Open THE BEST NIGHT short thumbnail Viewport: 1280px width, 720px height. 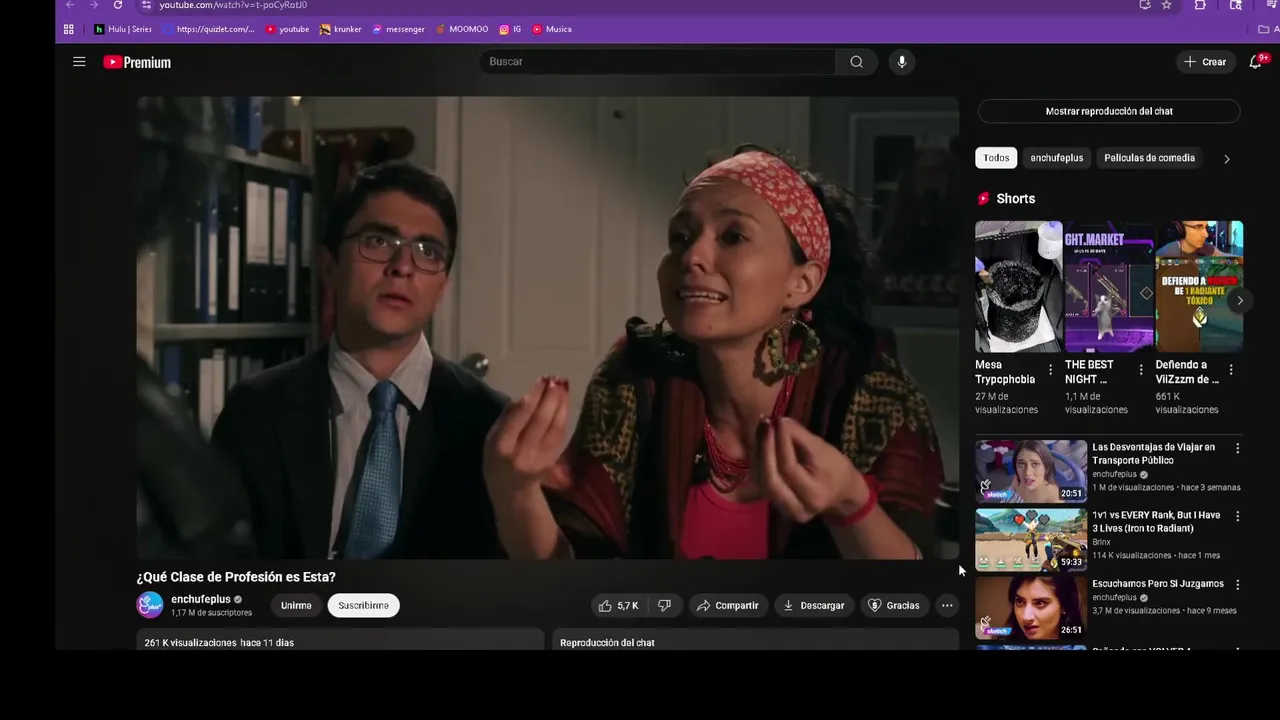[x=1109, y=286]
